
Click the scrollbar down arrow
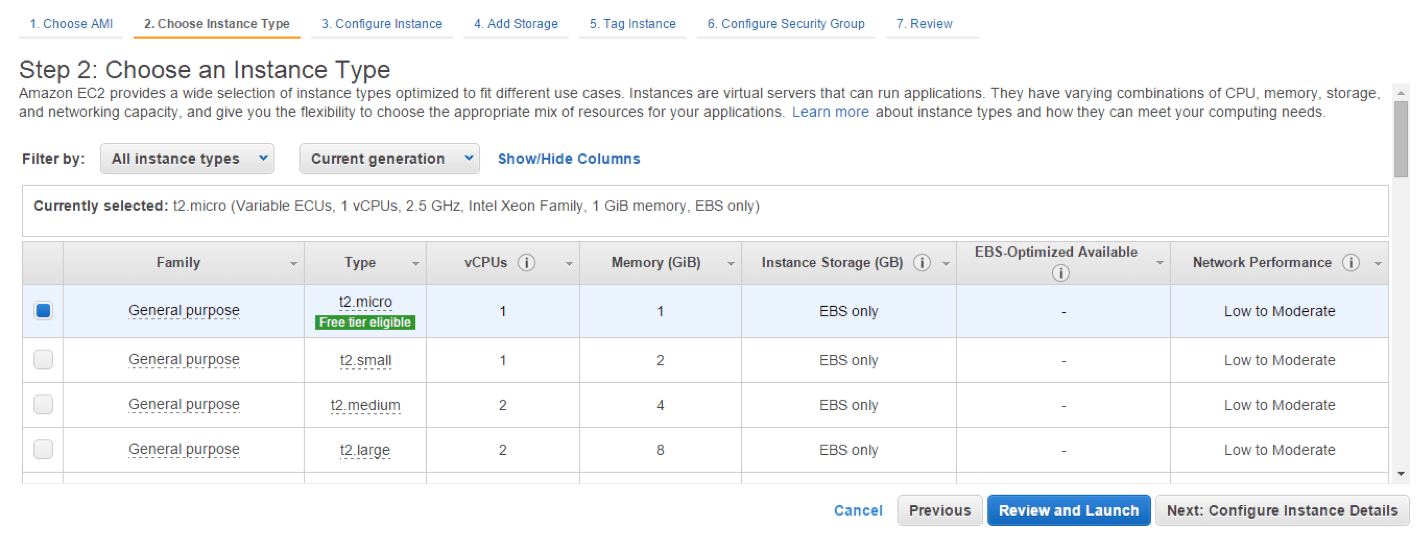pos(1401,474)
